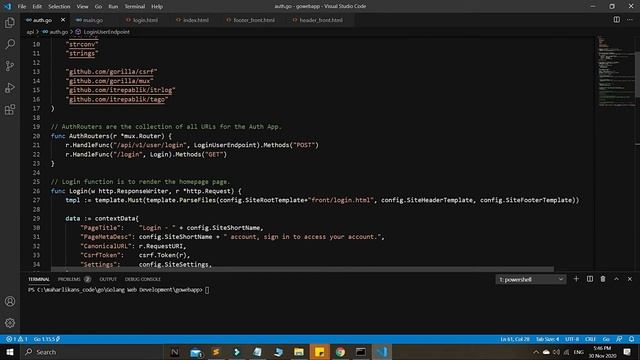Switch to the footer_front.html tab
The width and height of the screenshot is (640, 360).
tap(253, 20)
